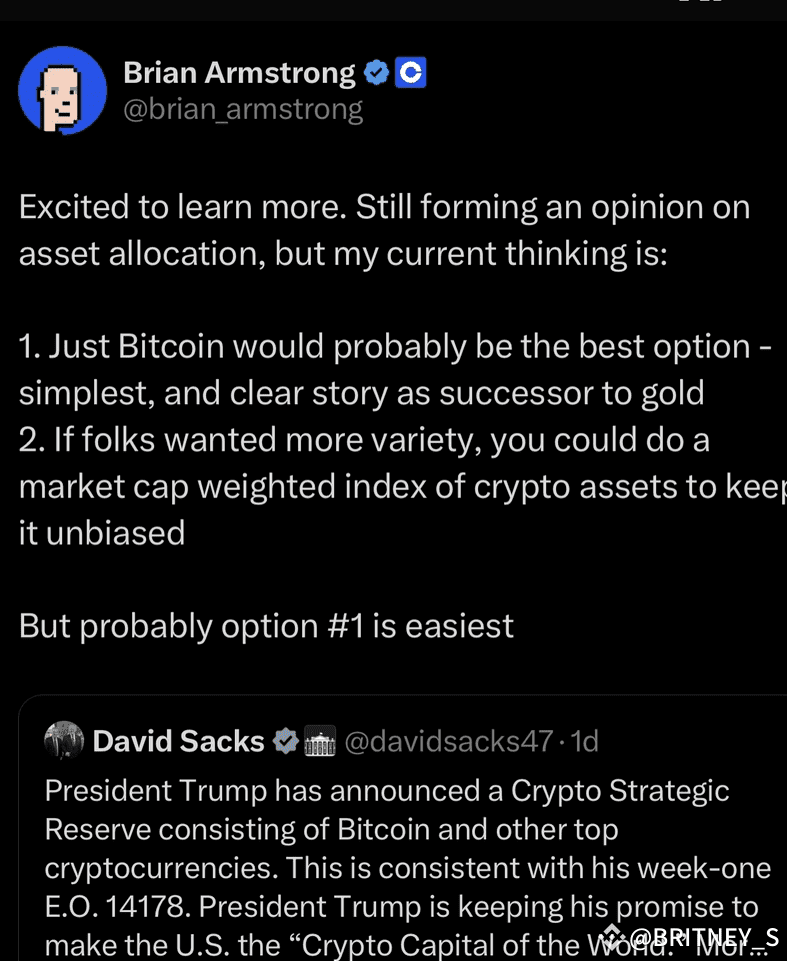Click David Sacks' verified checkmark badge
The width and height of the screenshot is (787, 961).
[x=286, y=741]
